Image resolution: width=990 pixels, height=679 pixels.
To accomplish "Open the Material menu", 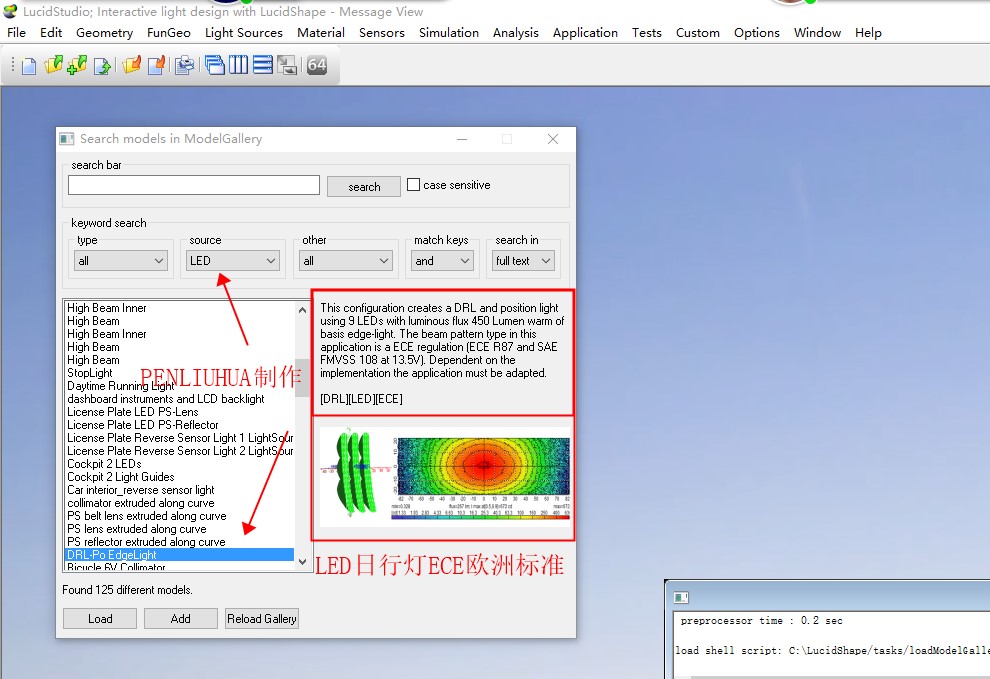I will coord(321,33).
